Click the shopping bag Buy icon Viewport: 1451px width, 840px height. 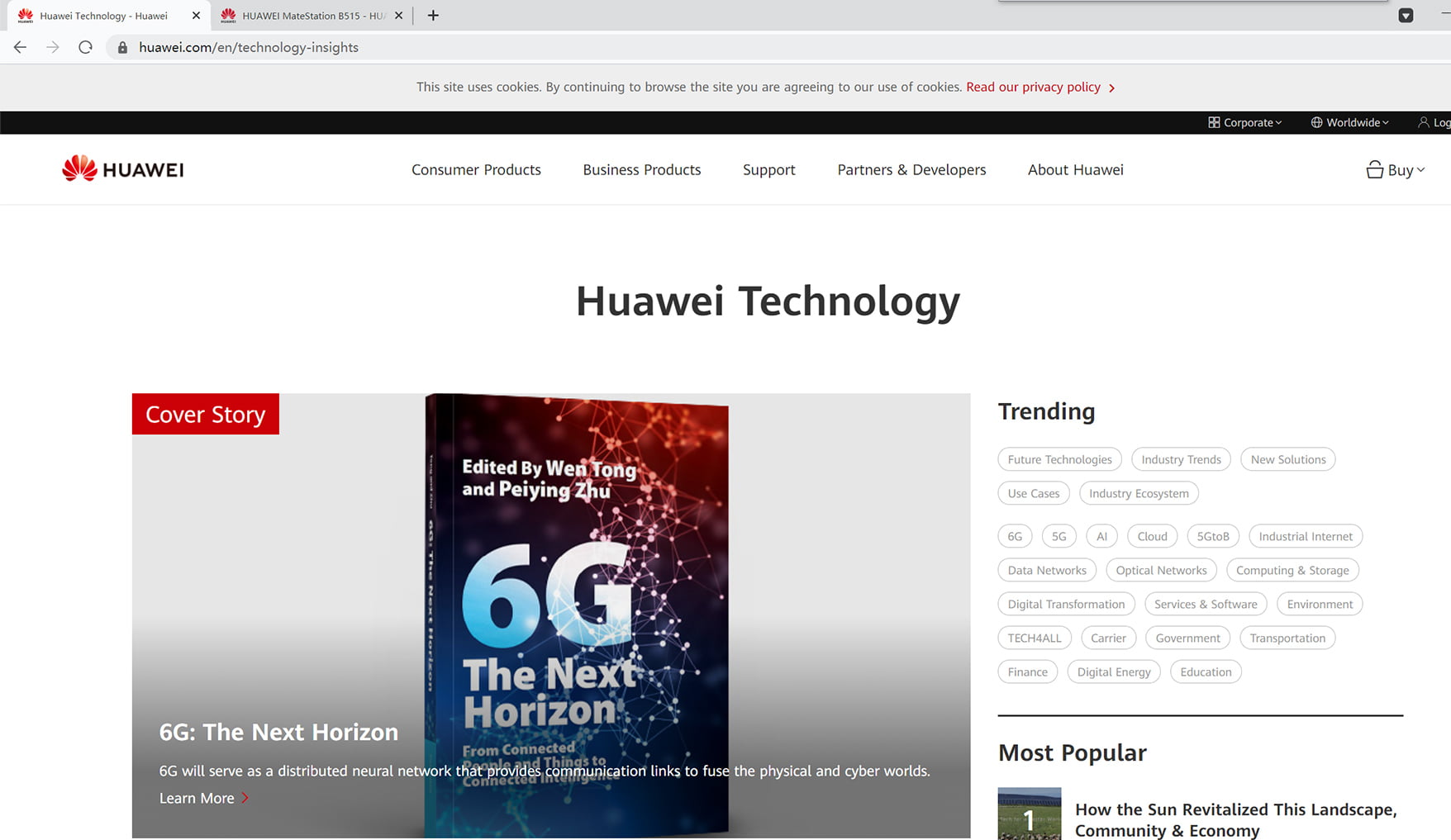click(1374, 169)
